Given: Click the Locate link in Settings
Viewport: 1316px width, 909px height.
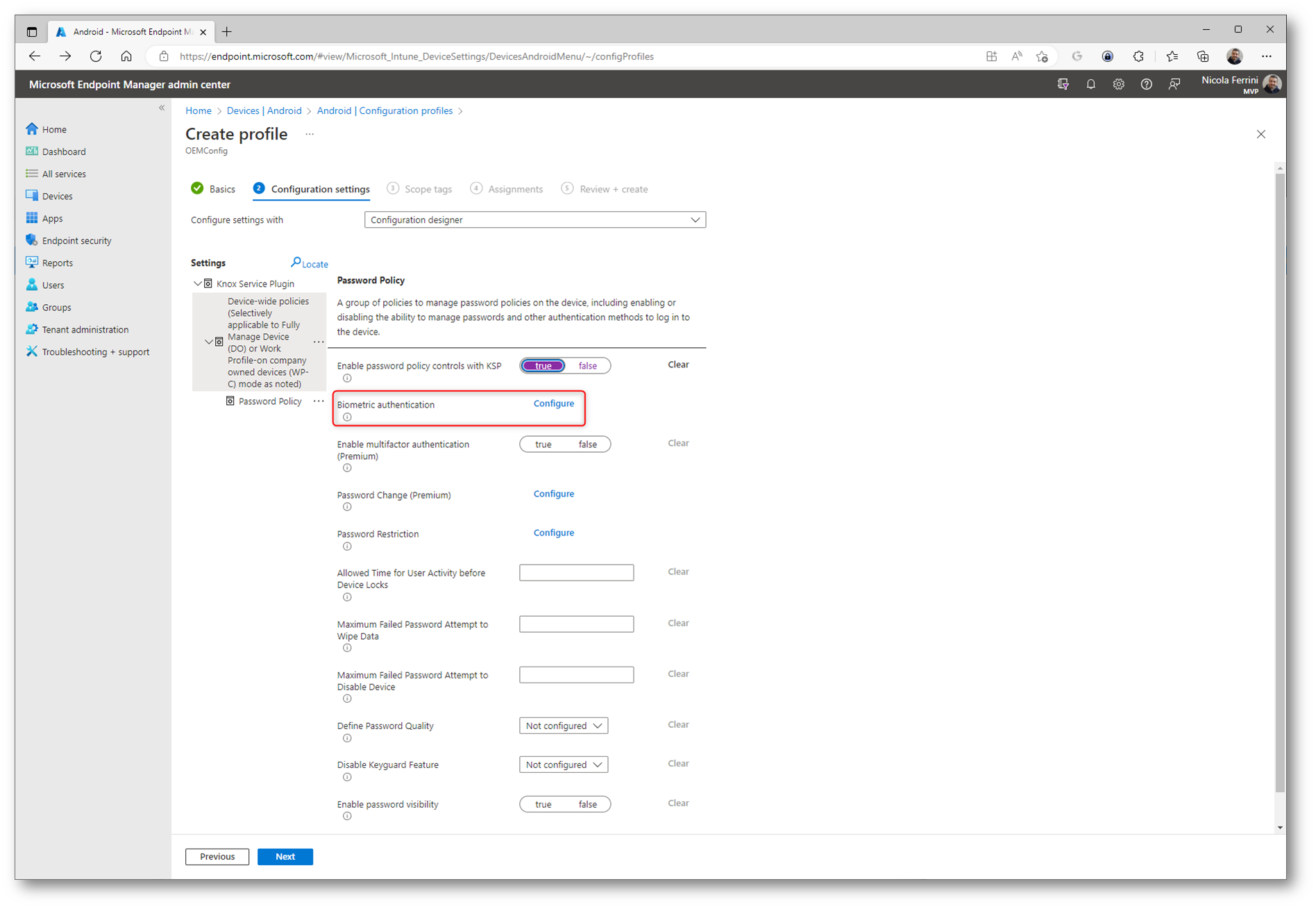Looking at the screenshot, I should [x=310, y=263].
